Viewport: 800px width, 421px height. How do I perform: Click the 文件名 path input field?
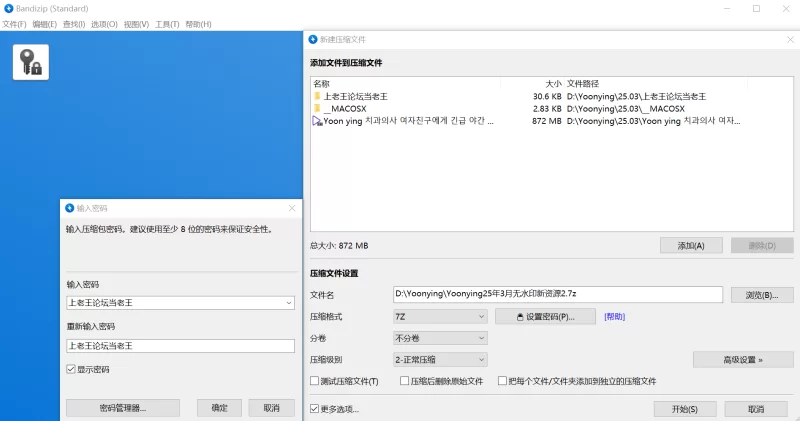557,294
